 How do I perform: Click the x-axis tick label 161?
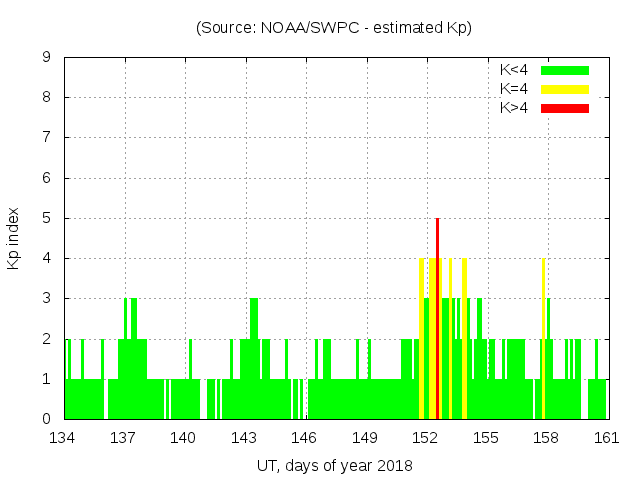[x=606, y=438]
